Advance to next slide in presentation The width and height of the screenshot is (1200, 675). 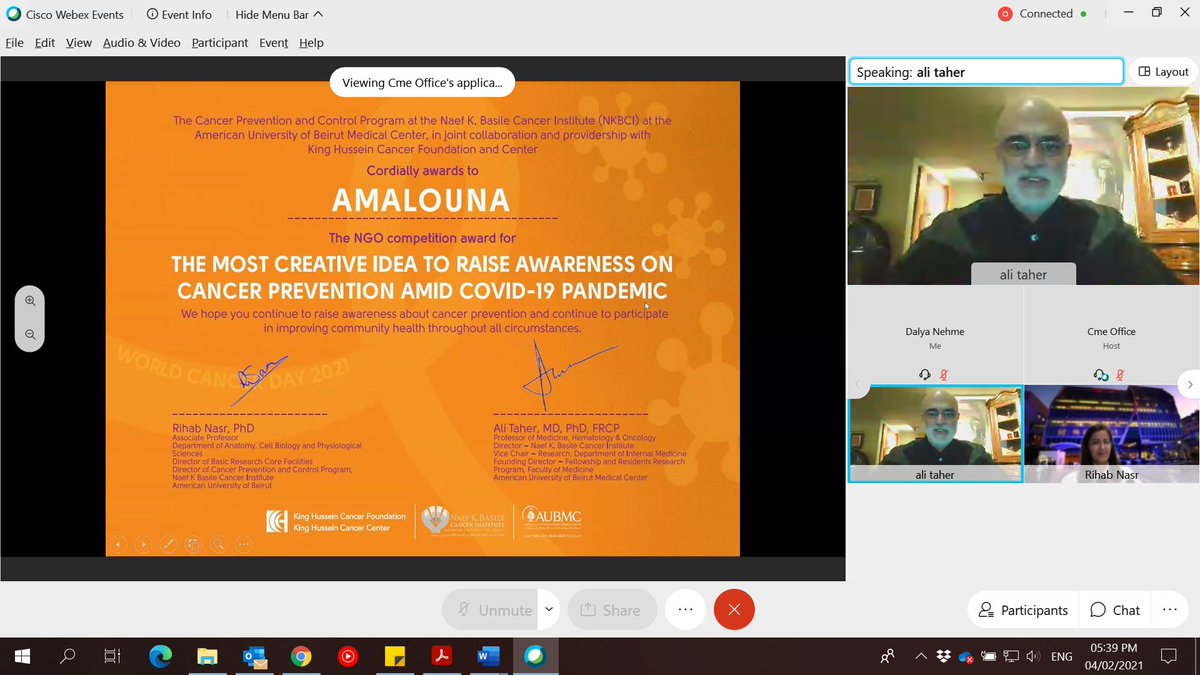coord(144,544)
